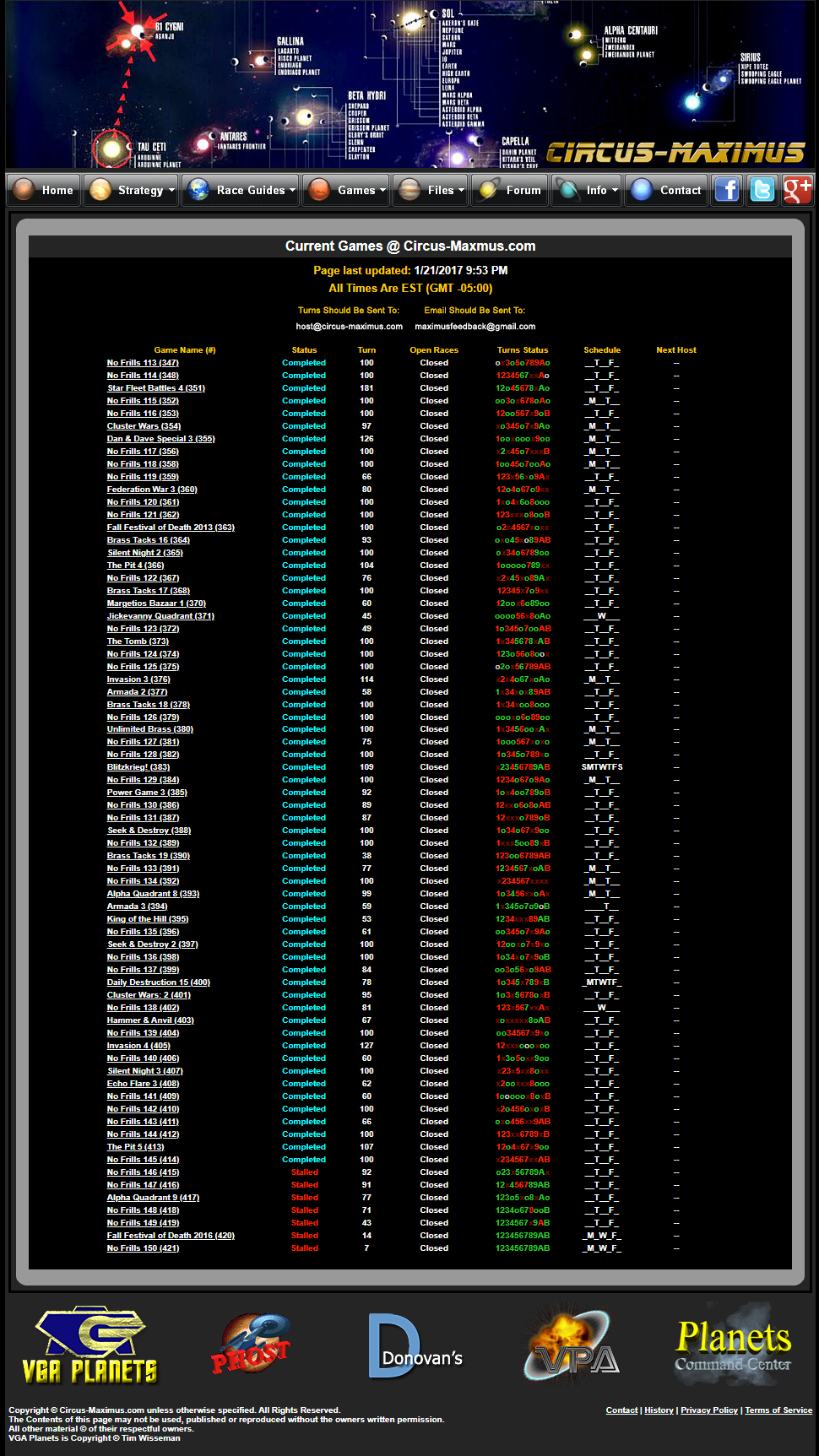The width and height of the screenshot is (819, 1456).
Task: Open the Twitter page icon
Action: coord(762,190)
